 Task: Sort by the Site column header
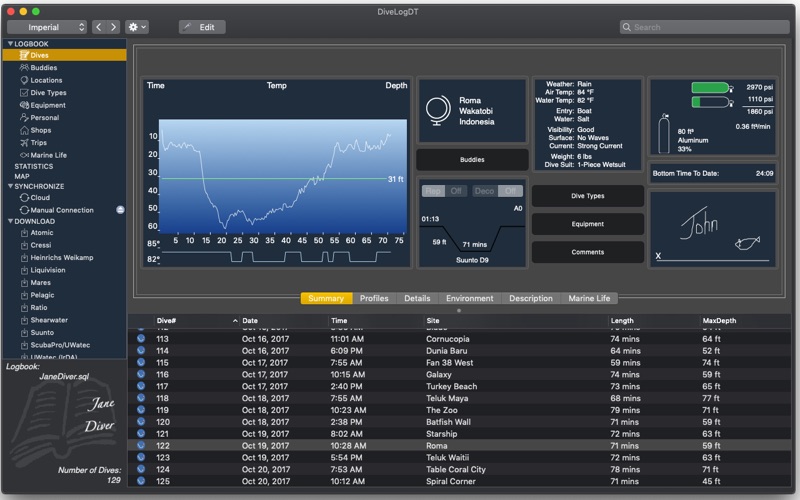(x=433, y=320)
